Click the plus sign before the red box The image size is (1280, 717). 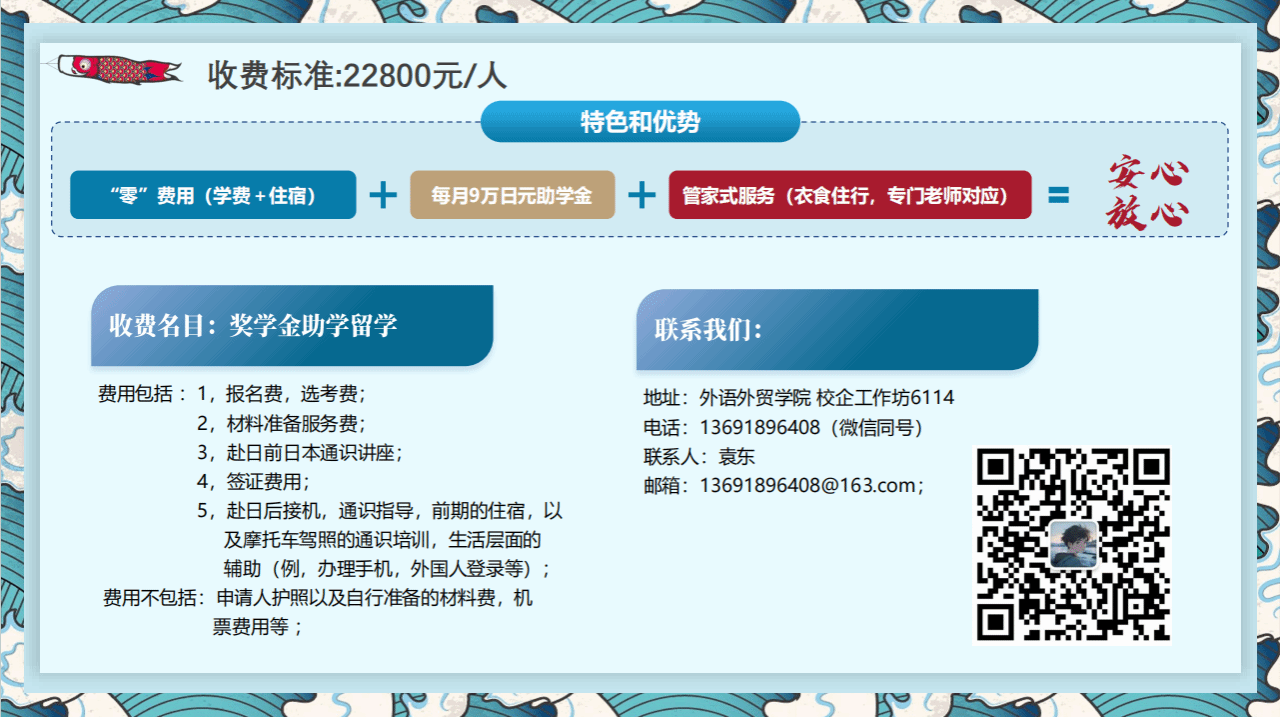point(641,195)
